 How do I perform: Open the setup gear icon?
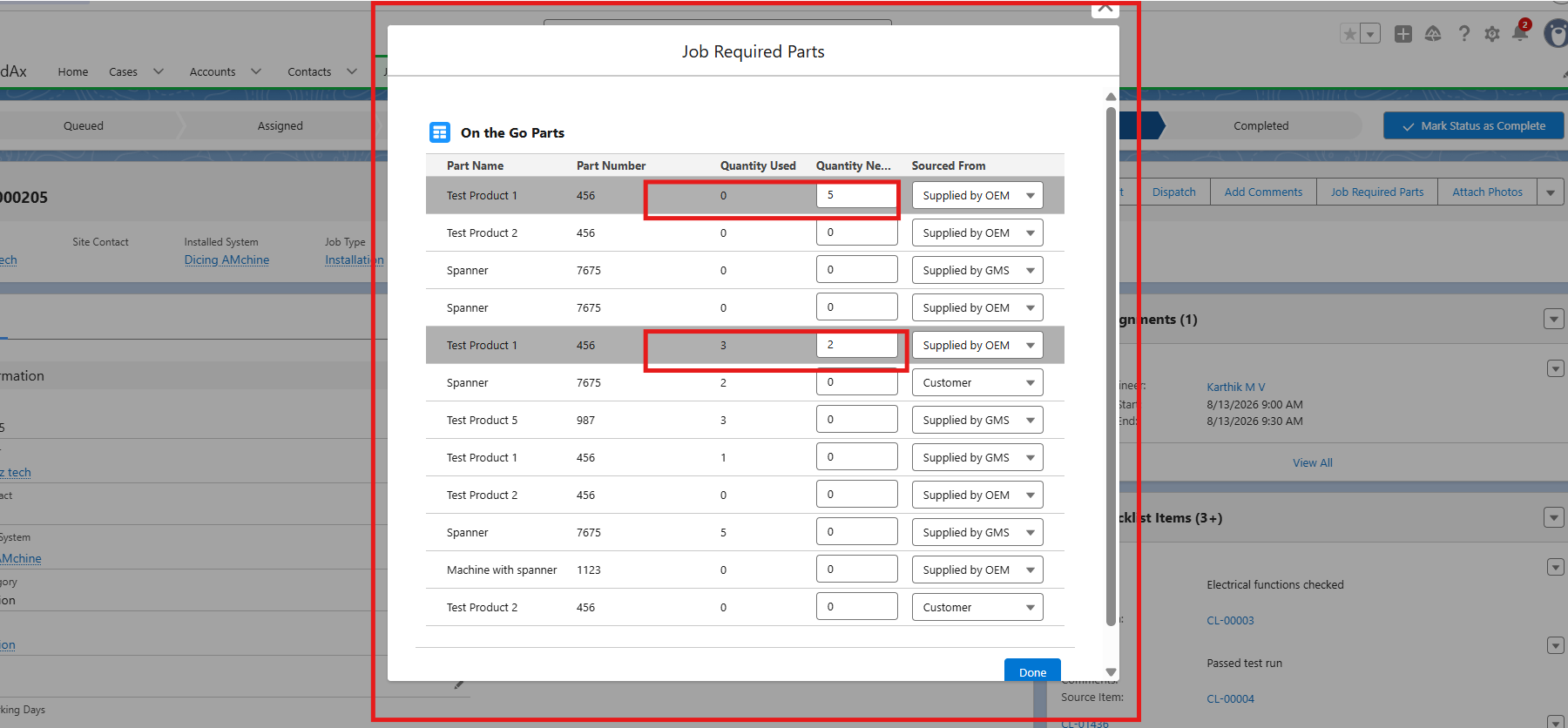1492,34
